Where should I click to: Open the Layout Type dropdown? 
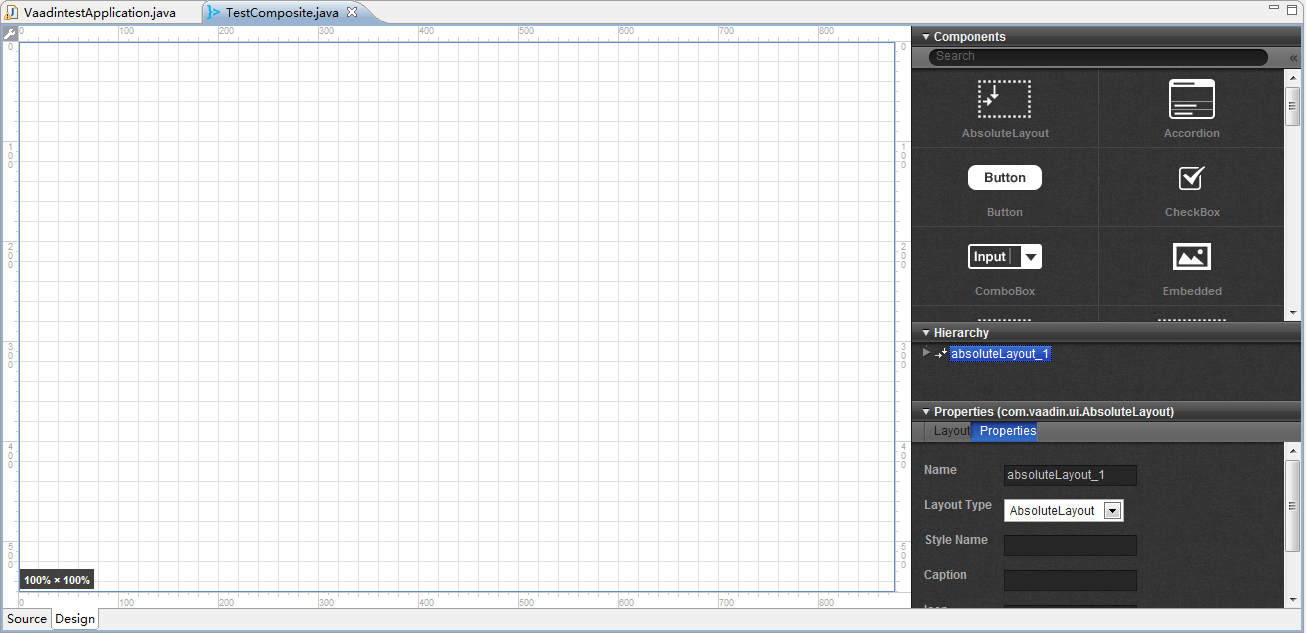click(1112, 511)
